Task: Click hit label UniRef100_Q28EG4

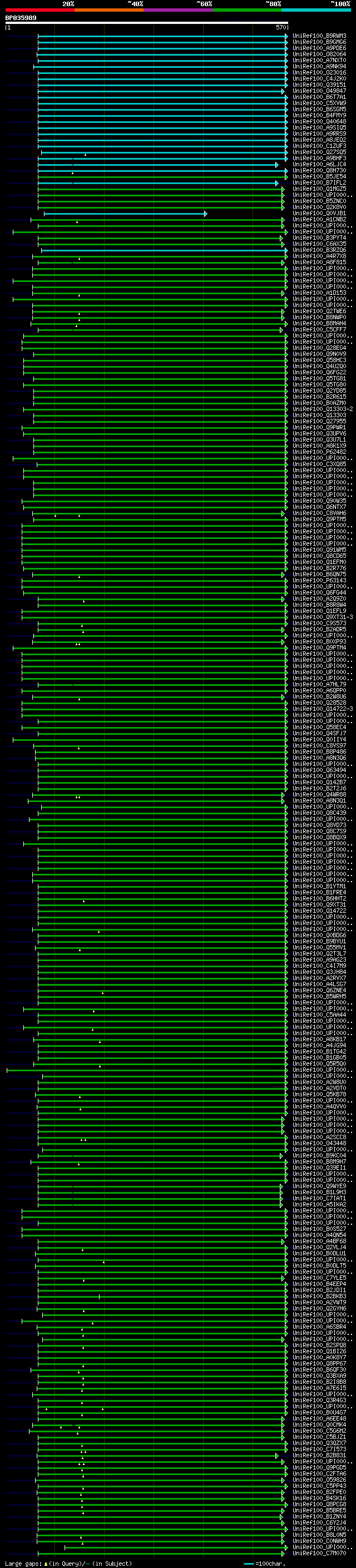Action: [319, 348]
